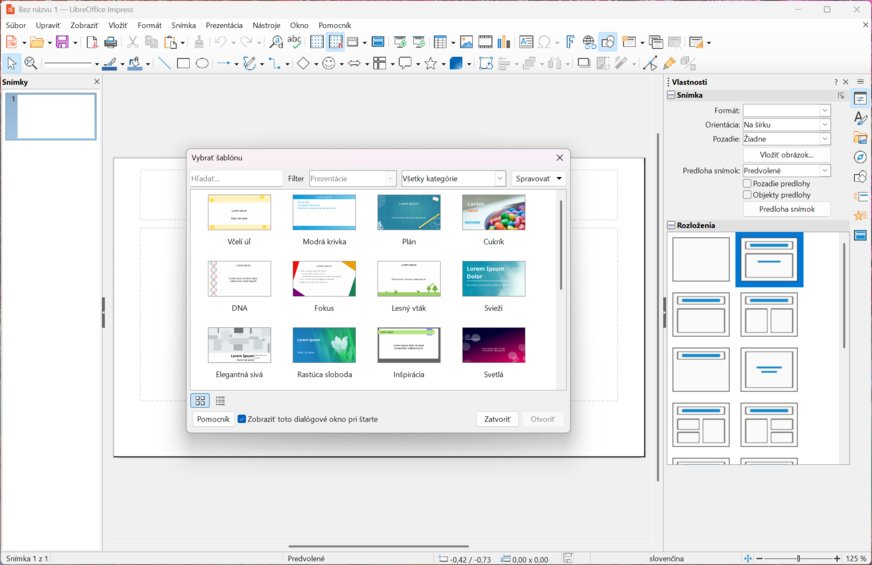Click the Insert Hyperlink globe icon
This screenshot has width=872, height=565.
point(589,42)
